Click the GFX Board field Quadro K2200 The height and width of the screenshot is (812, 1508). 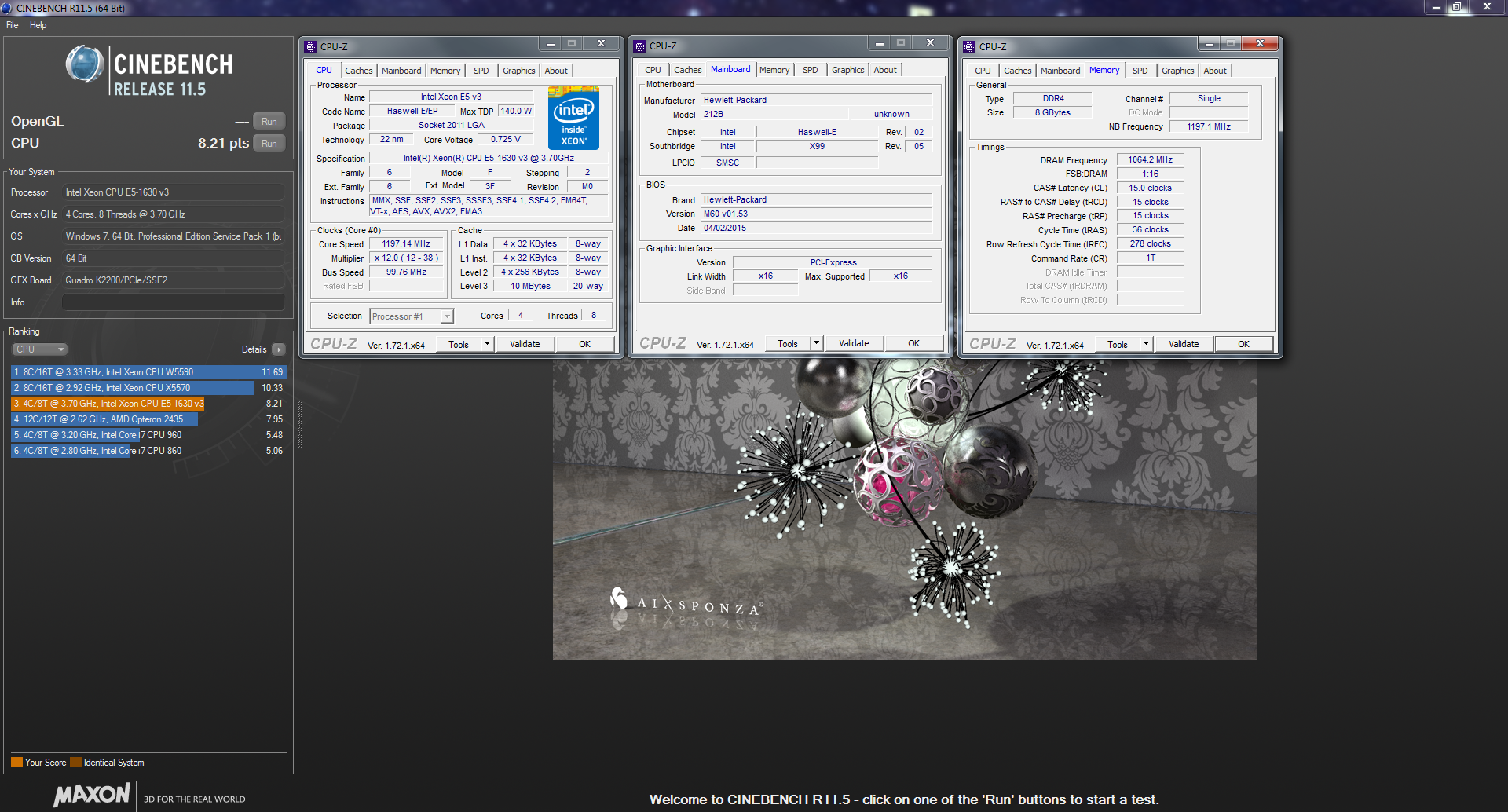174,280
